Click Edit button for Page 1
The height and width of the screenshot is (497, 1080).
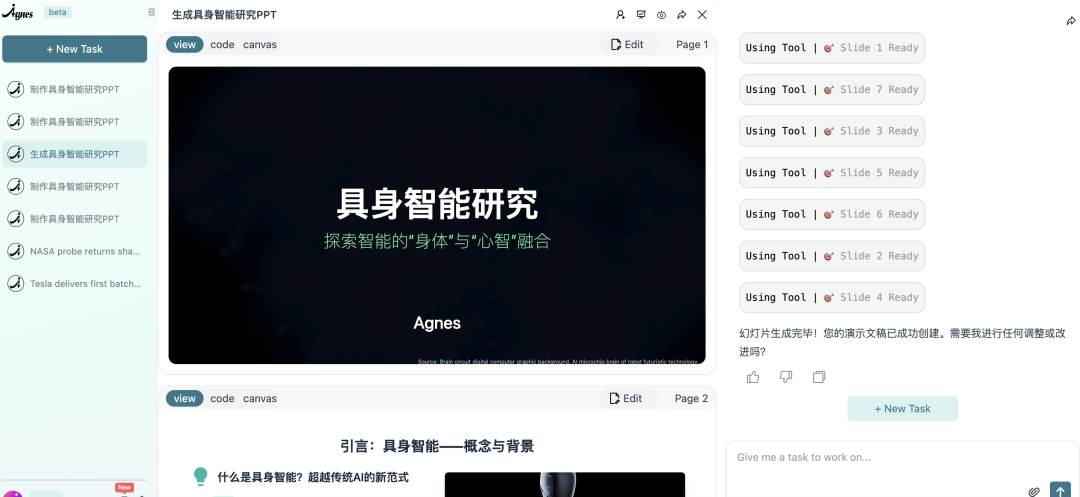point(626,45)
